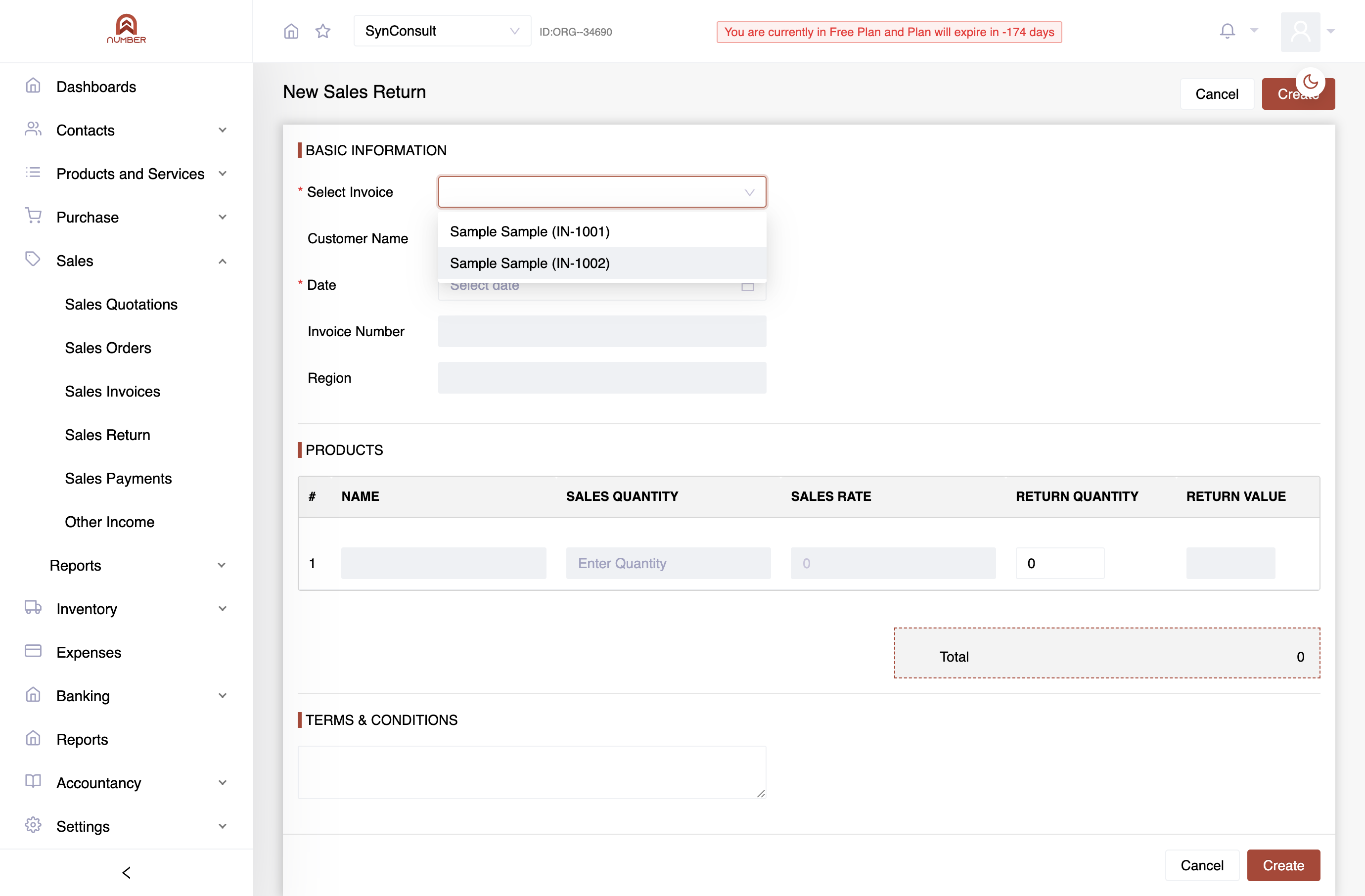Viewport: 1365px width, 896px height.
Task: Open Sales Payments page
Action: pos(118,479)
